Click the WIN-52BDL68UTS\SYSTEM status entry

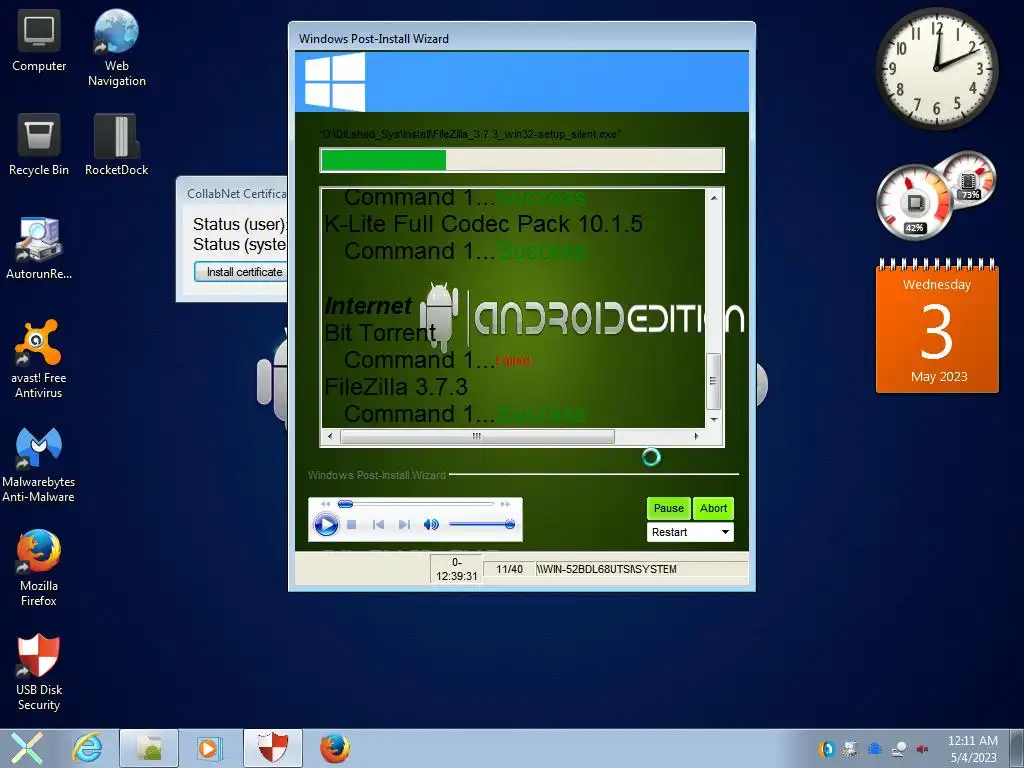(x=641, y=569)
